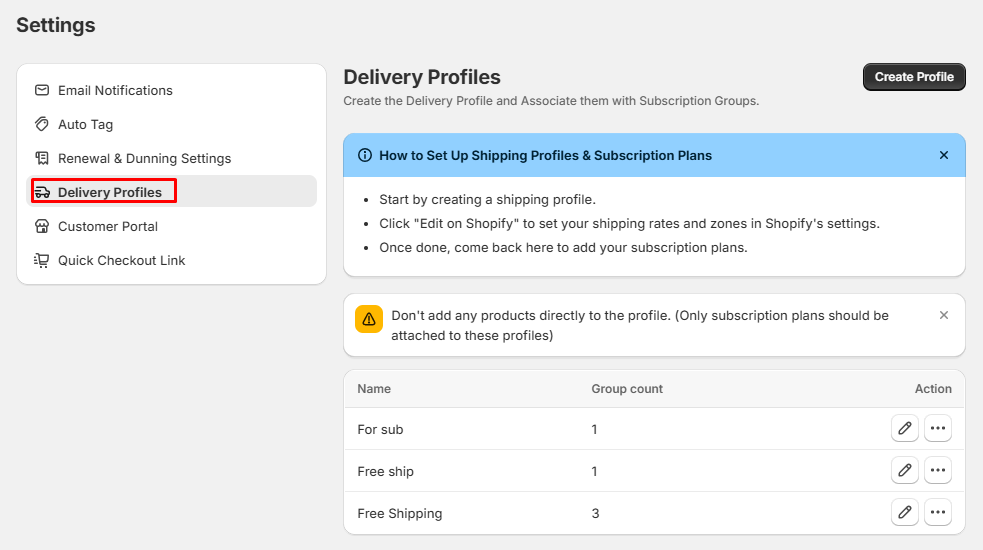The width and height of the screenshot is (983, 550).
Task: Select Delivery Profiles in the sidebar
Action: click(109, 192)
